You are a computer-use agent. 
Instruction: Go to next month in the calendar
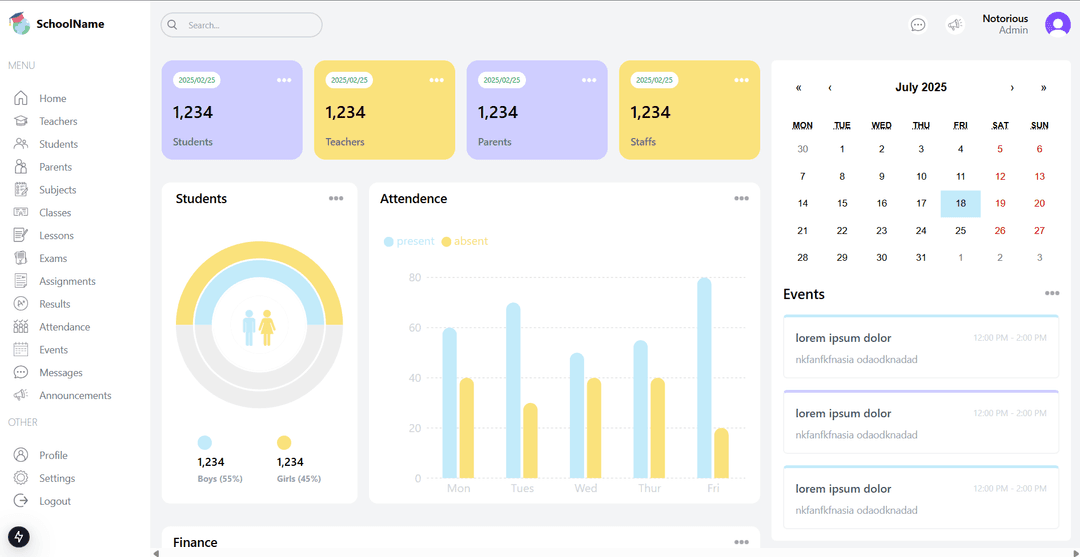(x=1012, y=88)
